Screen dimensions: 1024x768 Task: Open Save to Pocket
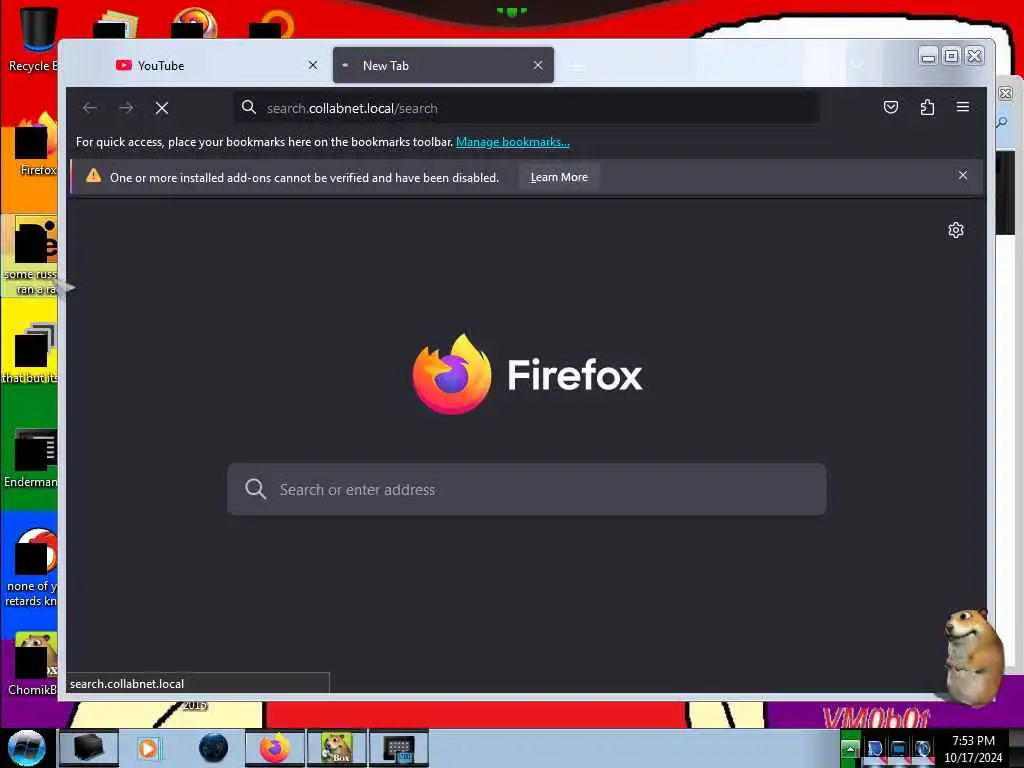891,107
